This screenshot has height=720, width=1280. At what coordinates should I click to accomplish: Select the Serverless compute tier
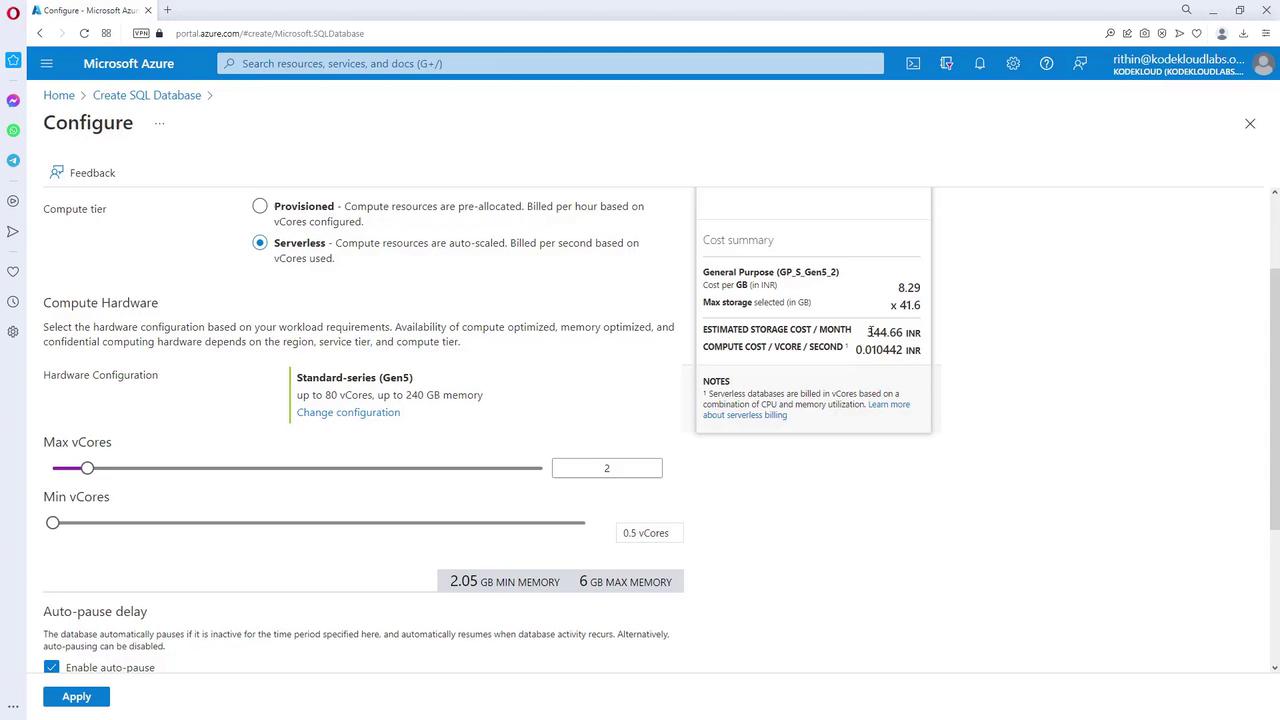pos(260,243)
